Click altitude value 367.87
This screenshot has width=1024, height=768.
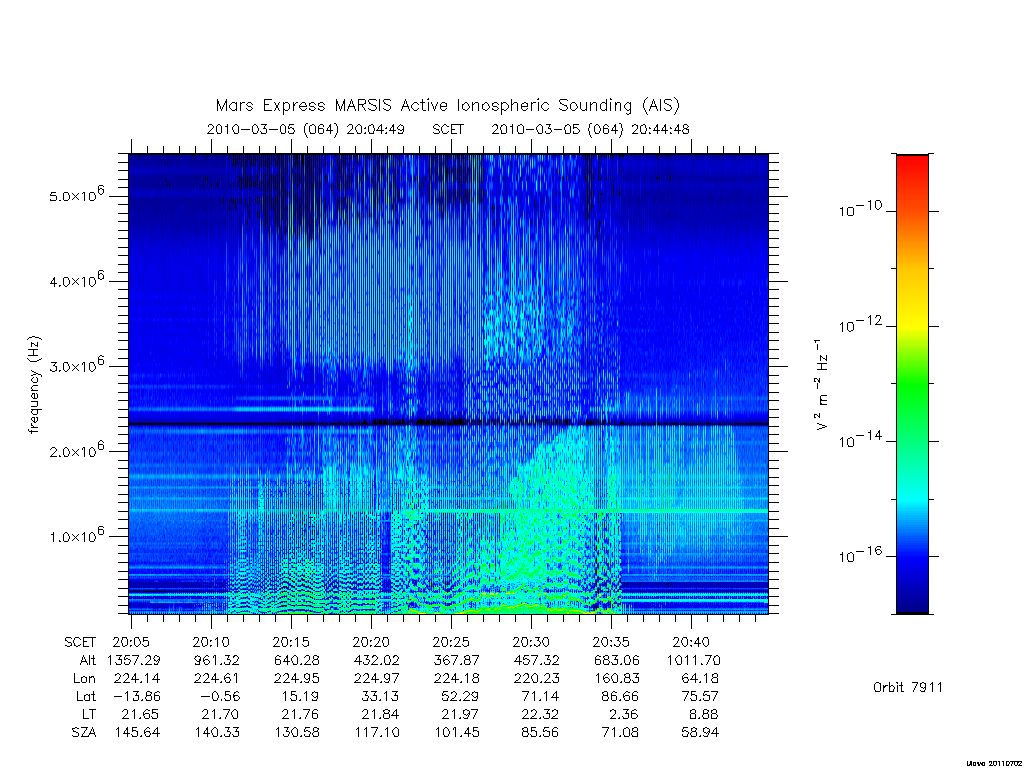(x=456, y=660)
